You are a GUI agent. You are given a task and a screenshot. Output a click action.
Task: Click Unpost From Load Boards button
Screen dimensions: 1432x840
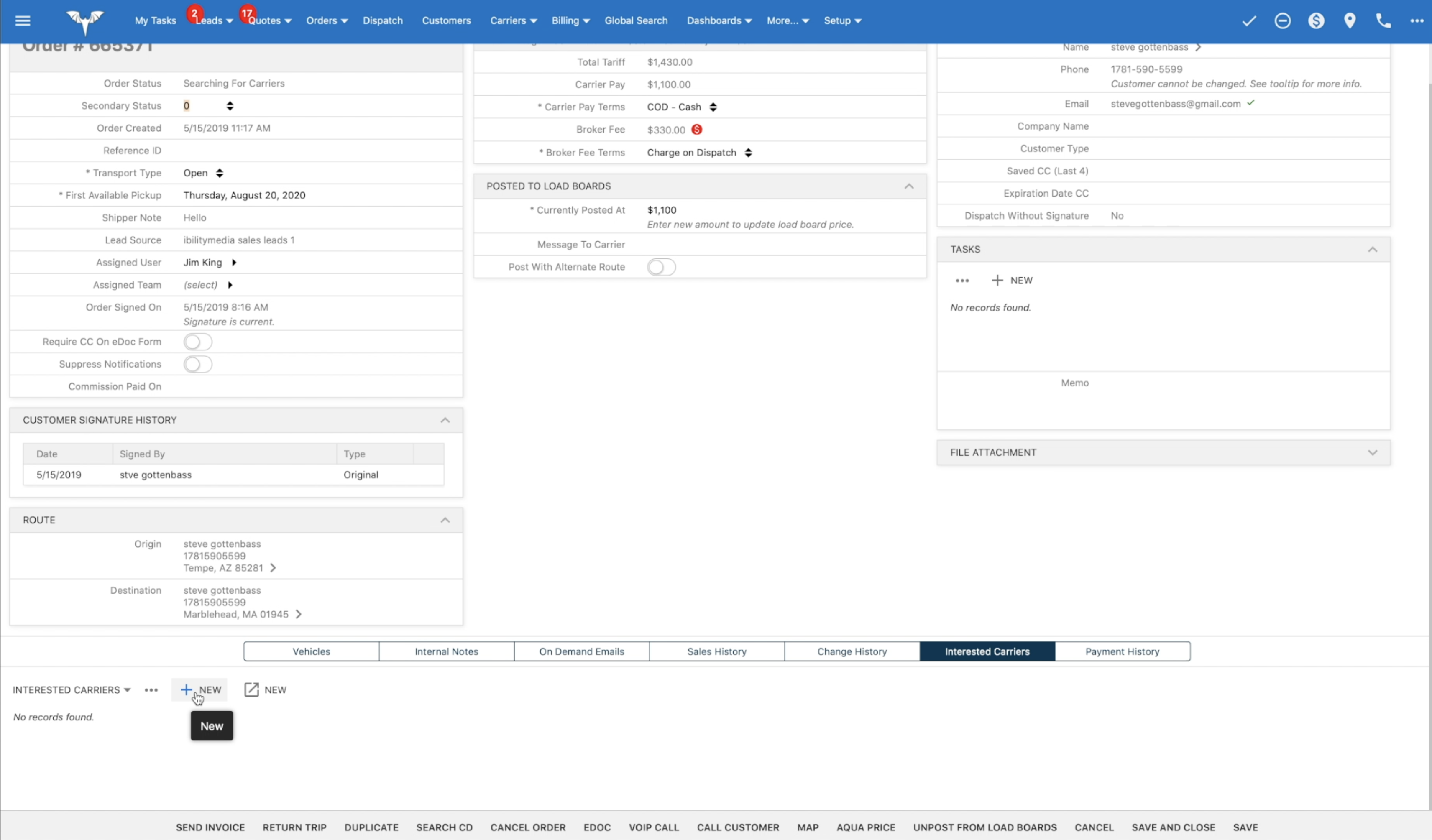click(984, 827)
